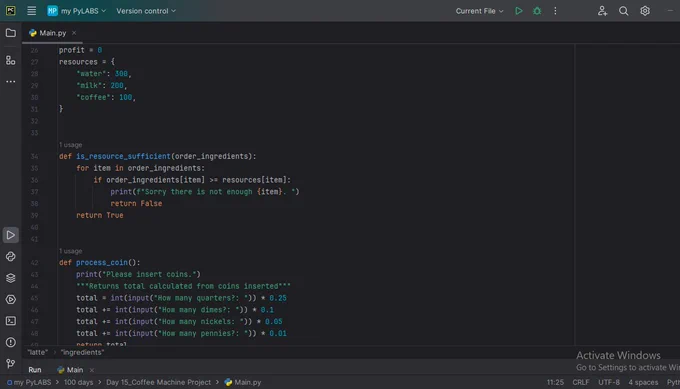Open the Structure tool window
Image resolution: width=680 pixels, height=389 pixels.
[10, 60]
